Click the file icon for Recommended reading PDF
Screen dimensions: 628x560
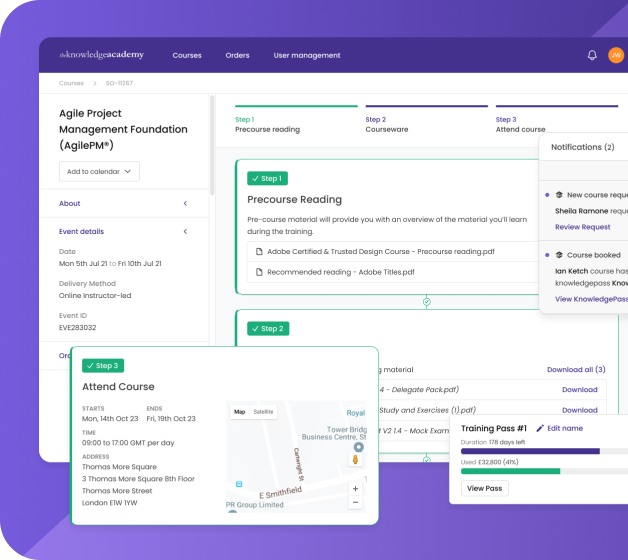tap(259, 271)
